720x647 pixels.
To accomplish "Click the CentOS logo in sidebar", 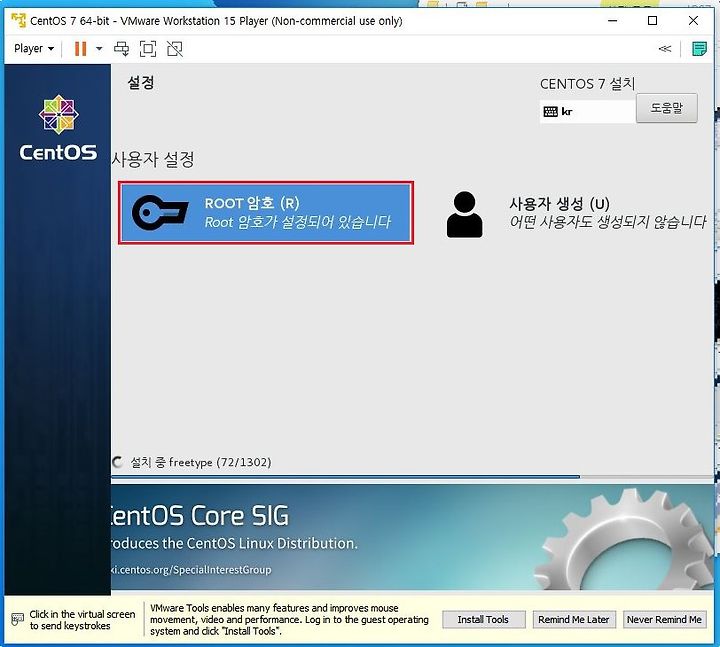I will (x=58, y=128).
